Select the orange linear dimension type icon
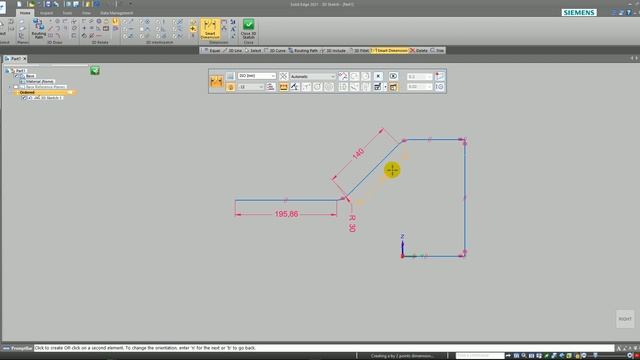Image resolution: width=640 pixels, height=360 pixels. pyautogui.click(x=284, y=87)
